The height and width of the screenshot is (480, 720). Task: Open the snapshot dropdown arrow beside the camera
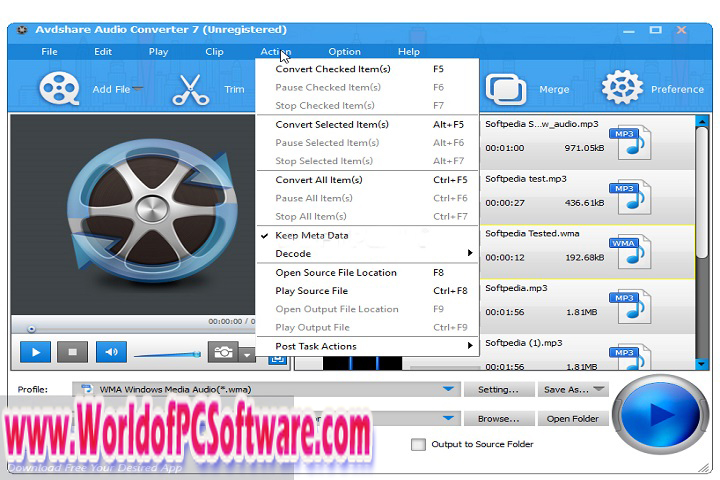click(247, 354)
